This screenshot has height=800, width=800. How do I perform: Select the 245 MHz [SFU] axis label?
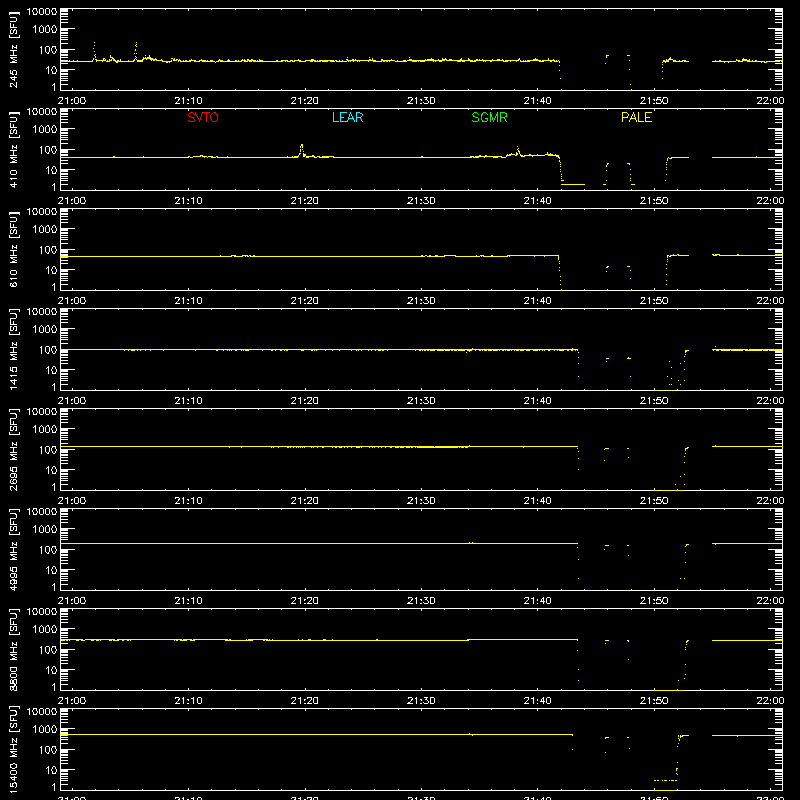[x=13, y=50]
